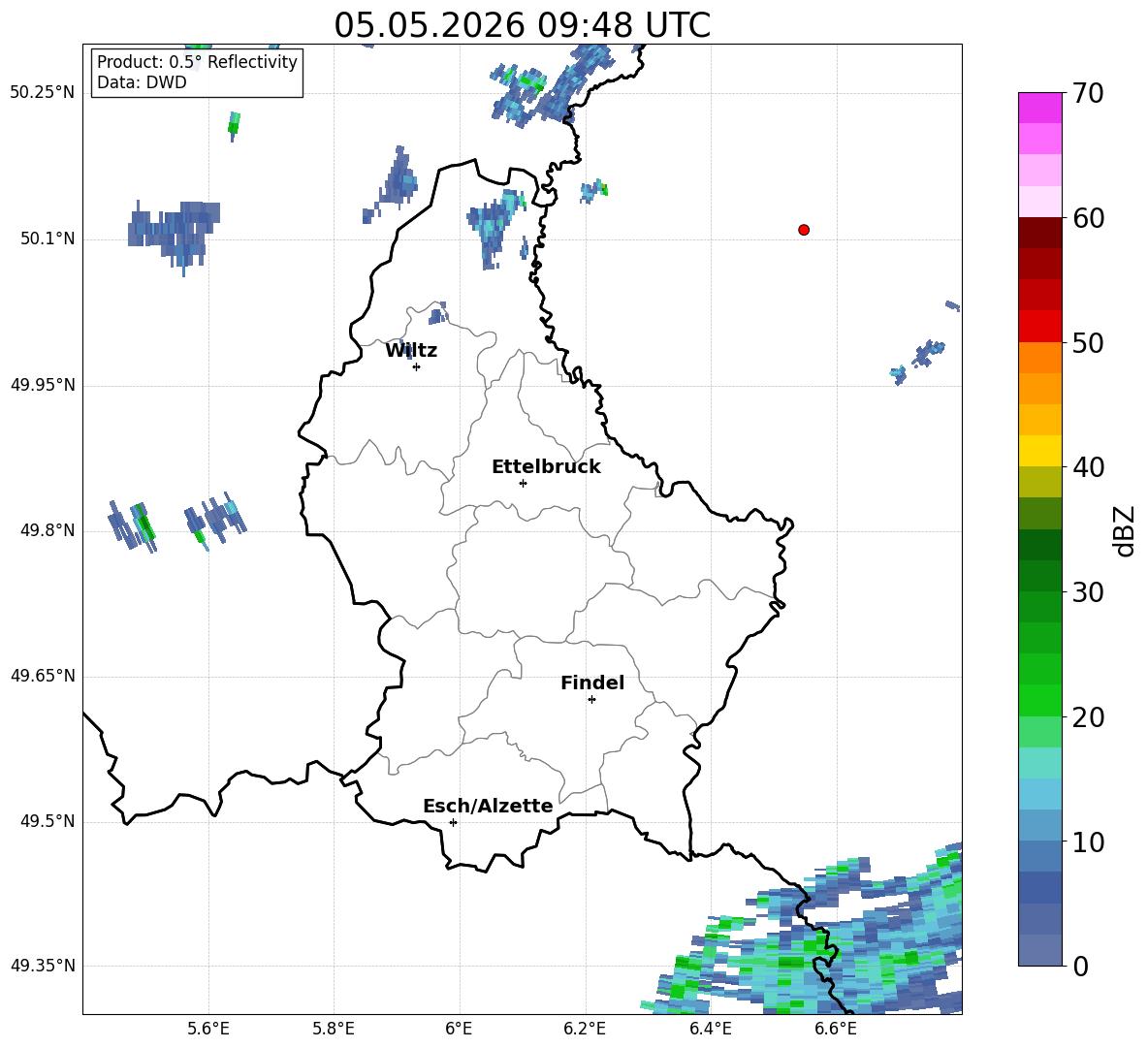
Task: Click the Product 0.5° Reflectivity info box
Action: (x=197, y=72)
